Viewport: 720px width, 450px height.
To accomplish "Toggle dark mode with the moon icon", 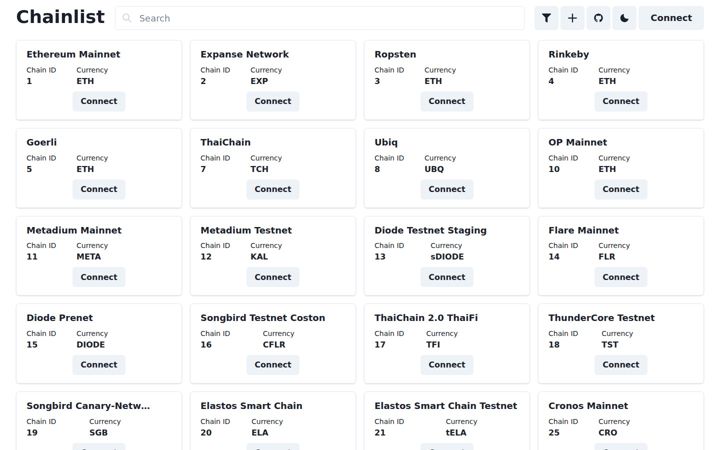I will [x=624, y=18].
